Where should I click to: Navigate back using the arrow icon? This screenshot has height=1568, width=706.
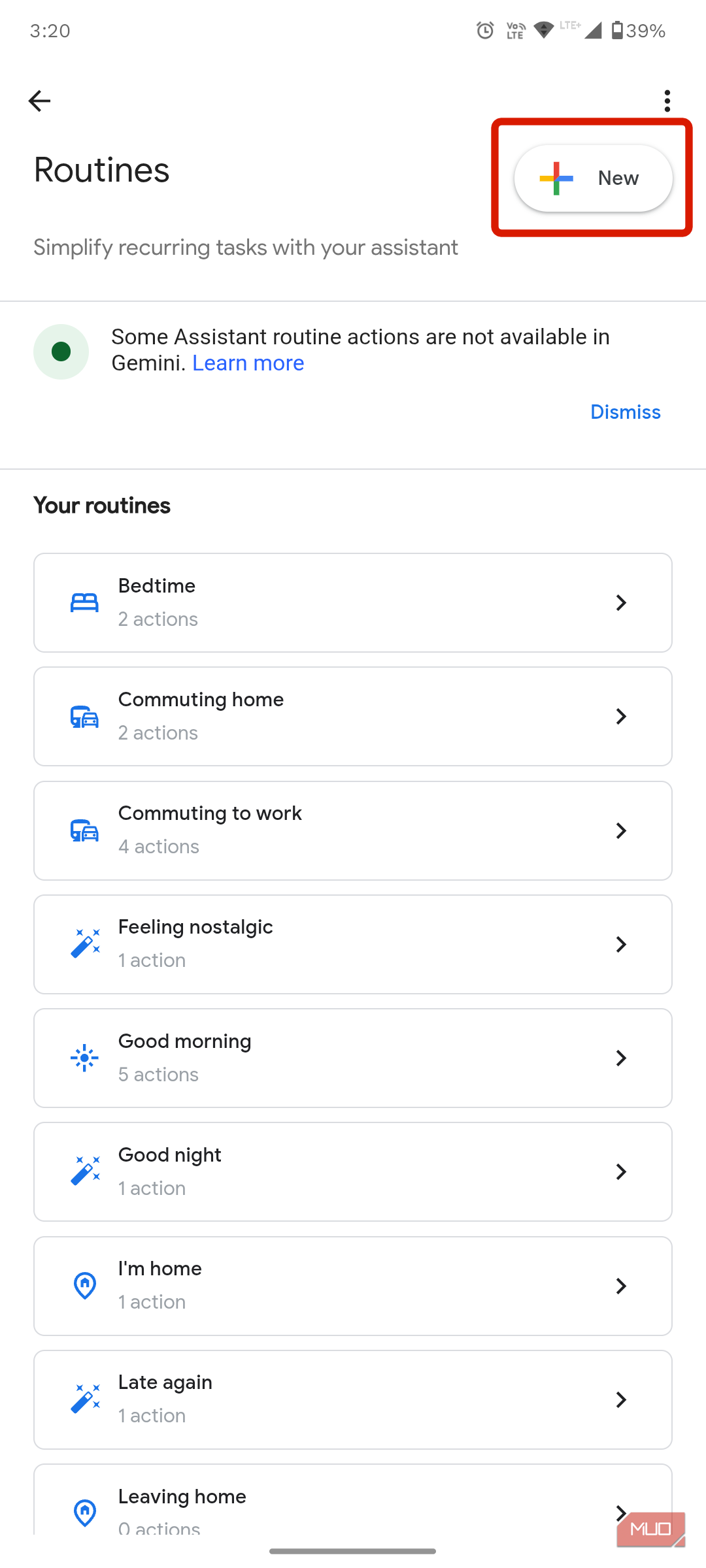[x=39, y=101]
